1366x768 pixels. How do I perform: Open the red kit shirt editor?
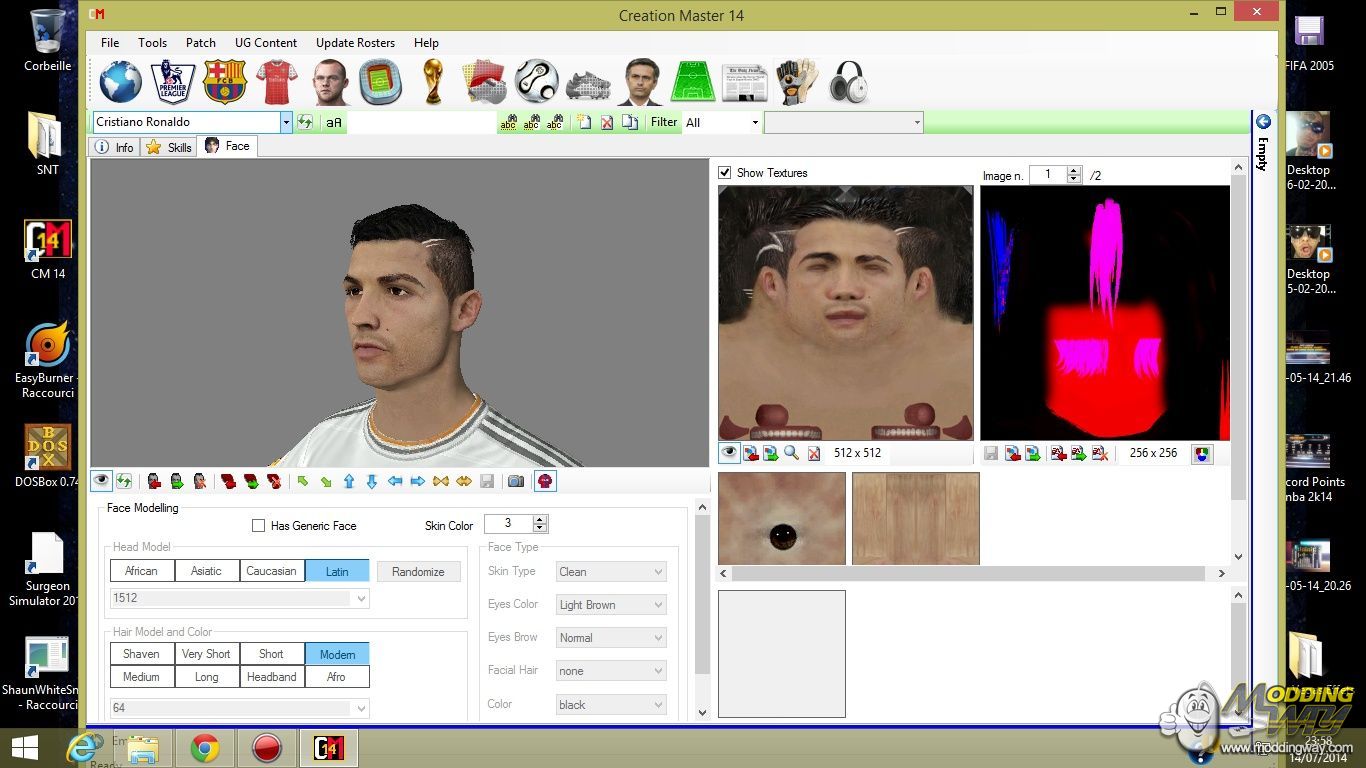[277, 82]
